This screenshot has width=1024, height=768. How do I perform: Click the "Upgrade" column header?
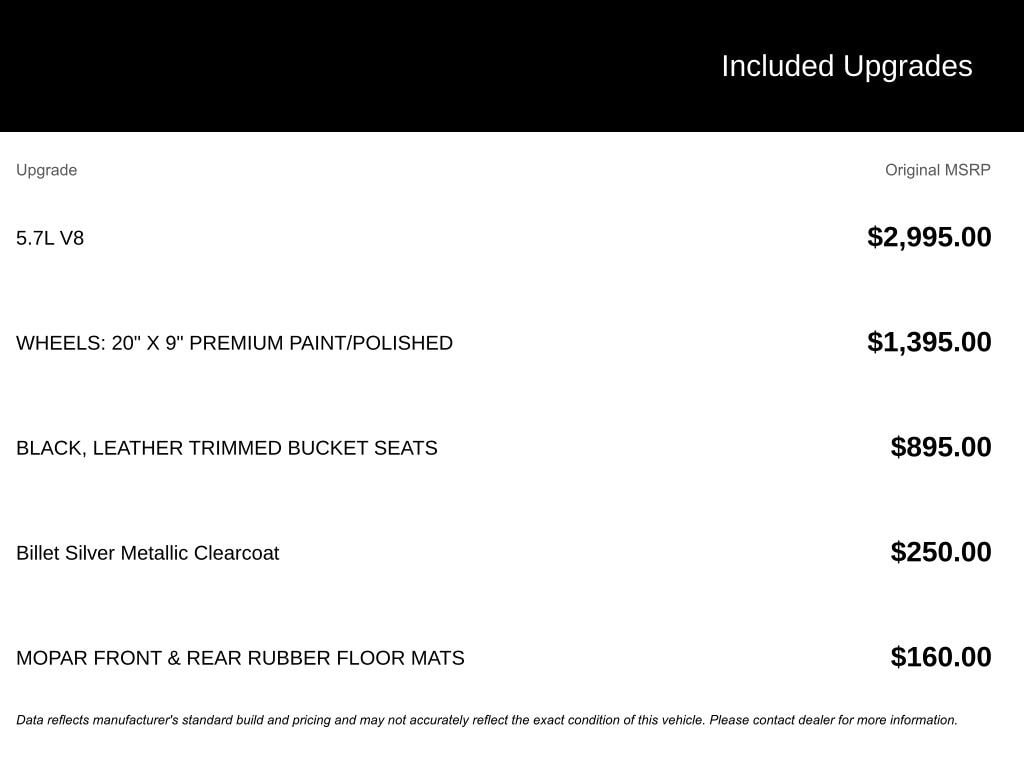(x=46, y=170)
